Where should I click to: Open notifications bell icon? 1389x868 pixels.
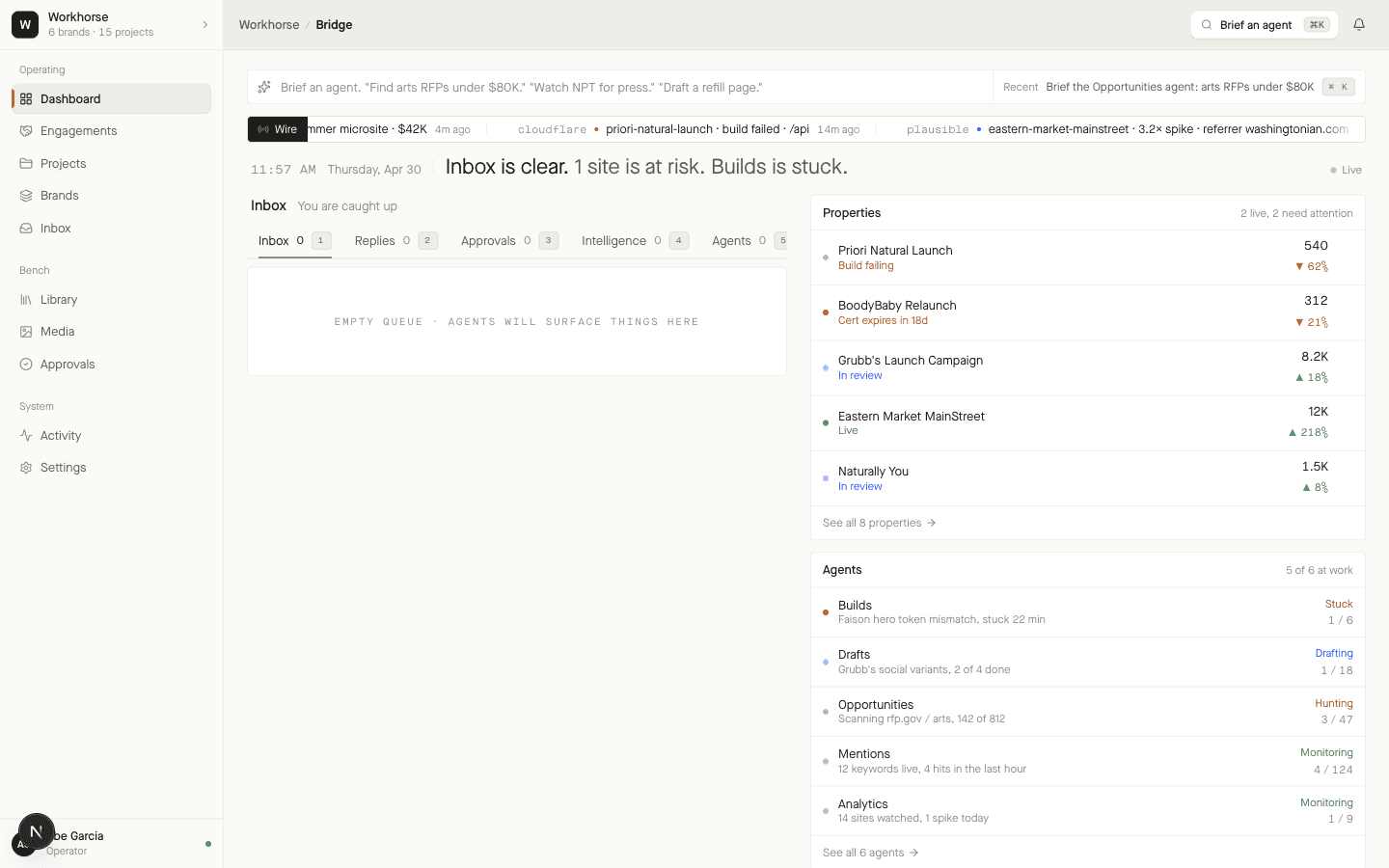tap(1359, 25)
